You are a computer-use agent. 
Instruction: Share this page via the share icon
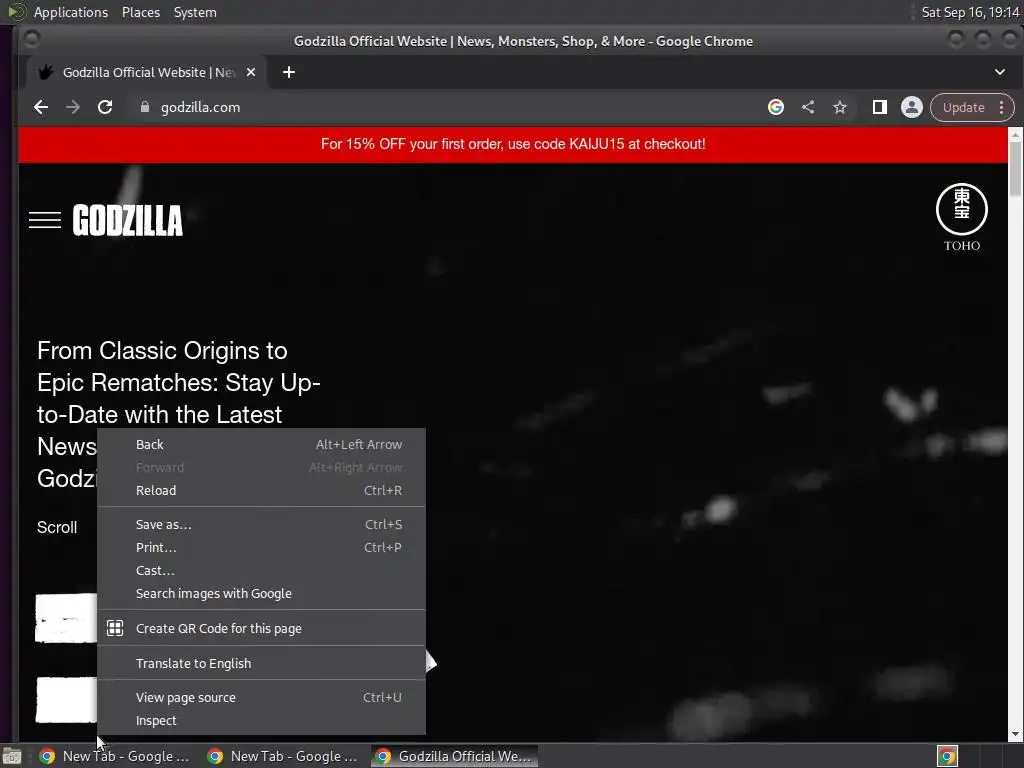808,107
